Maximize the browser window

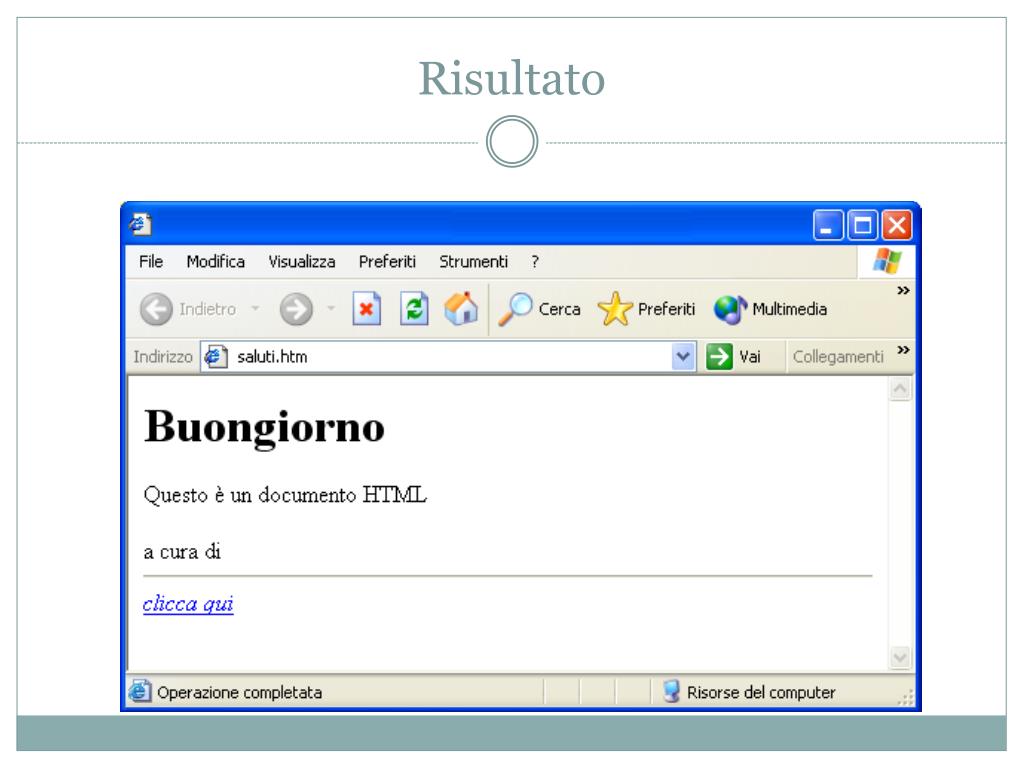click(x=863, y=225)
